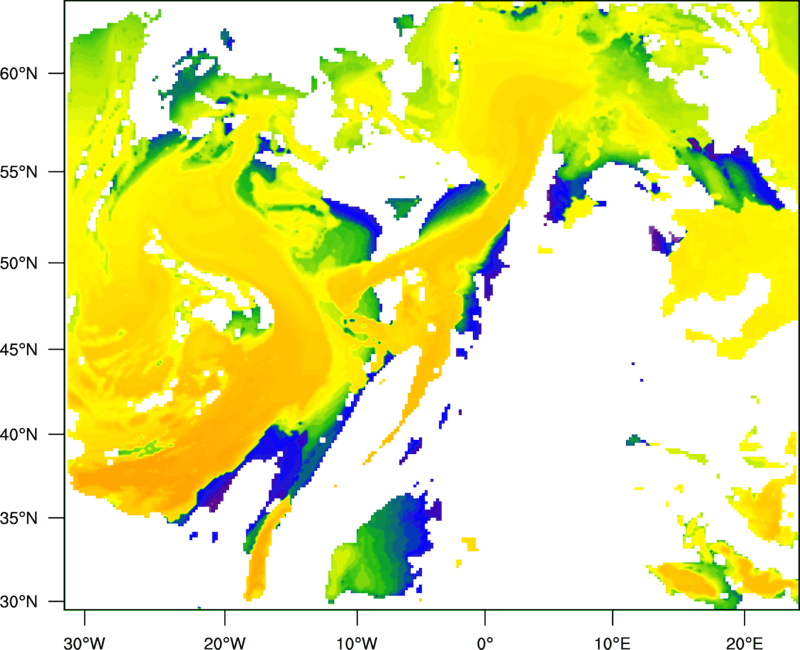Image resolution: width=800 pixels, height=650 pixels.
Task: Click the 10°W longitude label
Action: (x=356, y=643)
